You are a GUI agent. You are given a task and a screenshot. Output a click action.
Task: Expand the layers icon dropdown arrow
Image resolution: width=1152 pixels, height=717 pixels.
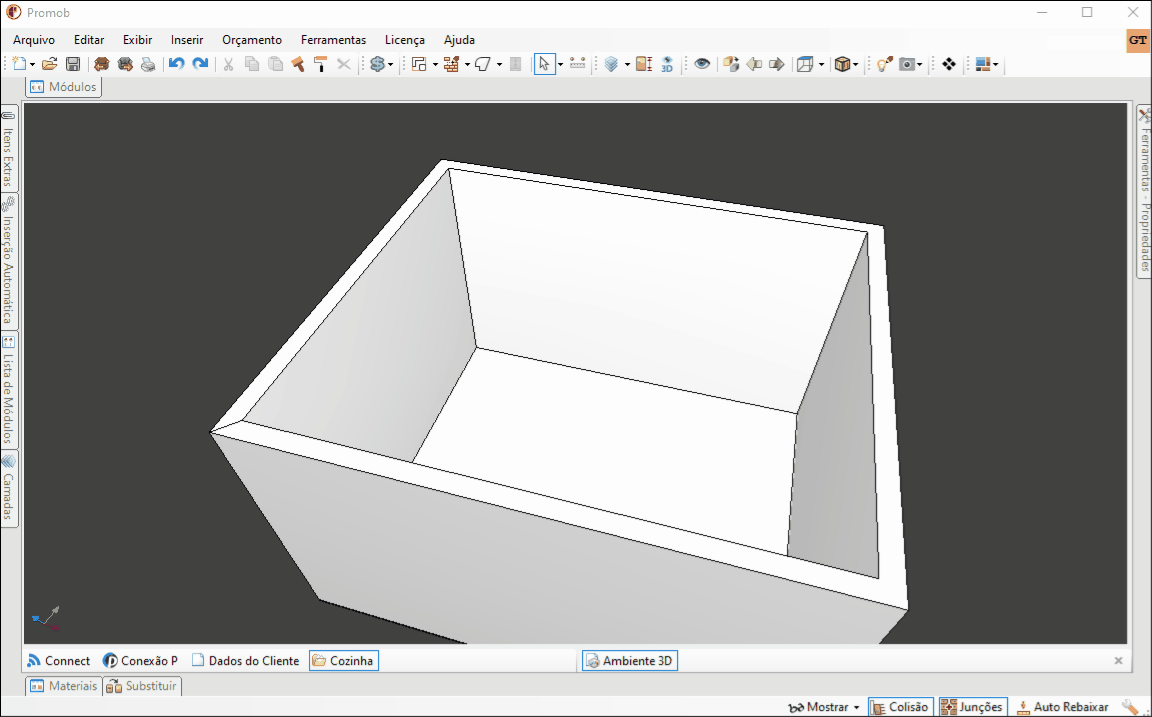(627, 65)
